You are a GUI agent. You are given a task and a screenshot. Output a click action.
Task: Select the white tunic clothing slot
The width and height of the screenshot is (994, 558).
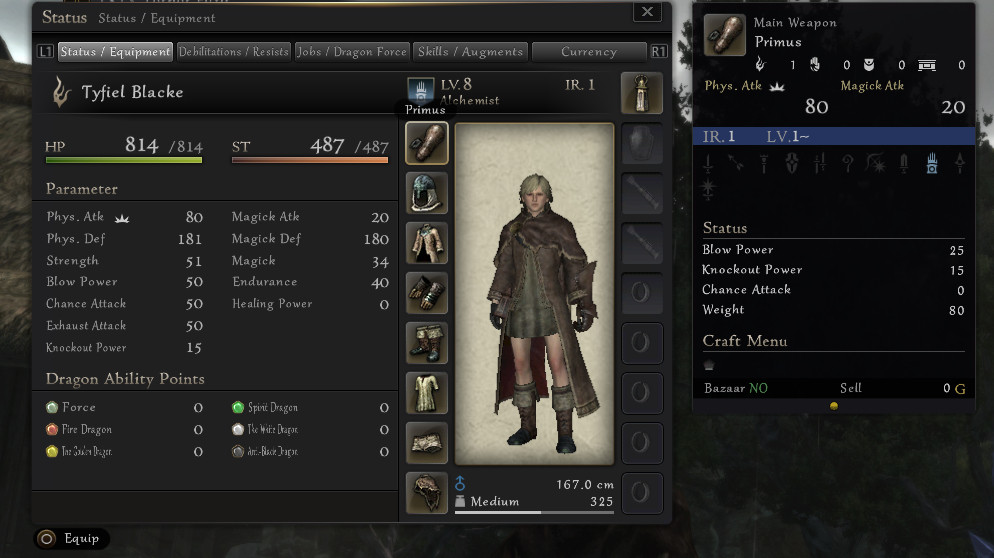pyautogui.click(x=427, y=393)
